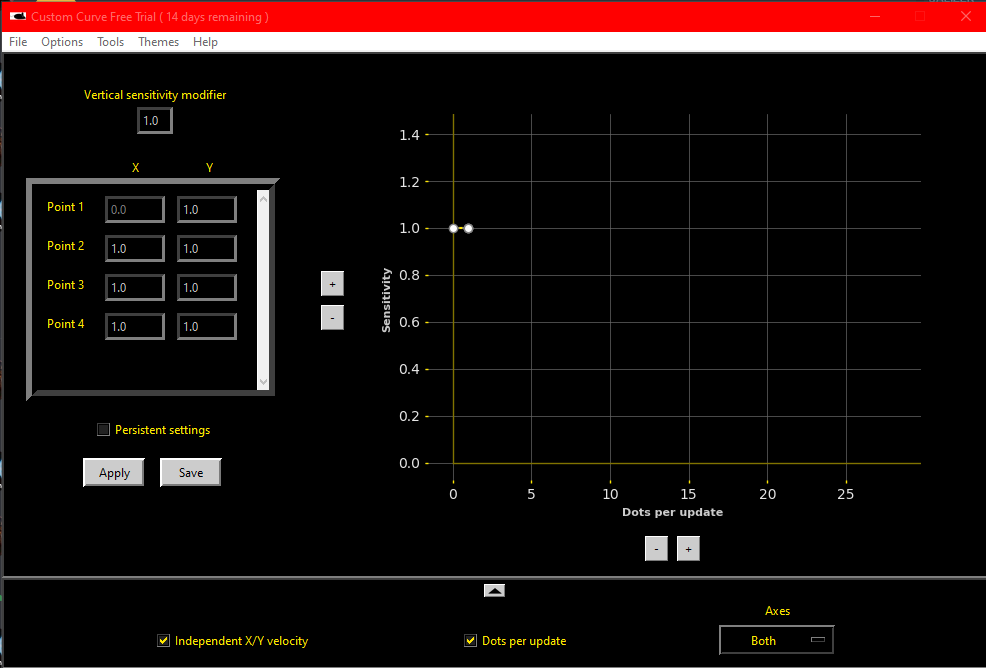This screenshot has height=668, width=986.
Task: Click the Point 1 Y value field
Action: click(x=207, y=209)
